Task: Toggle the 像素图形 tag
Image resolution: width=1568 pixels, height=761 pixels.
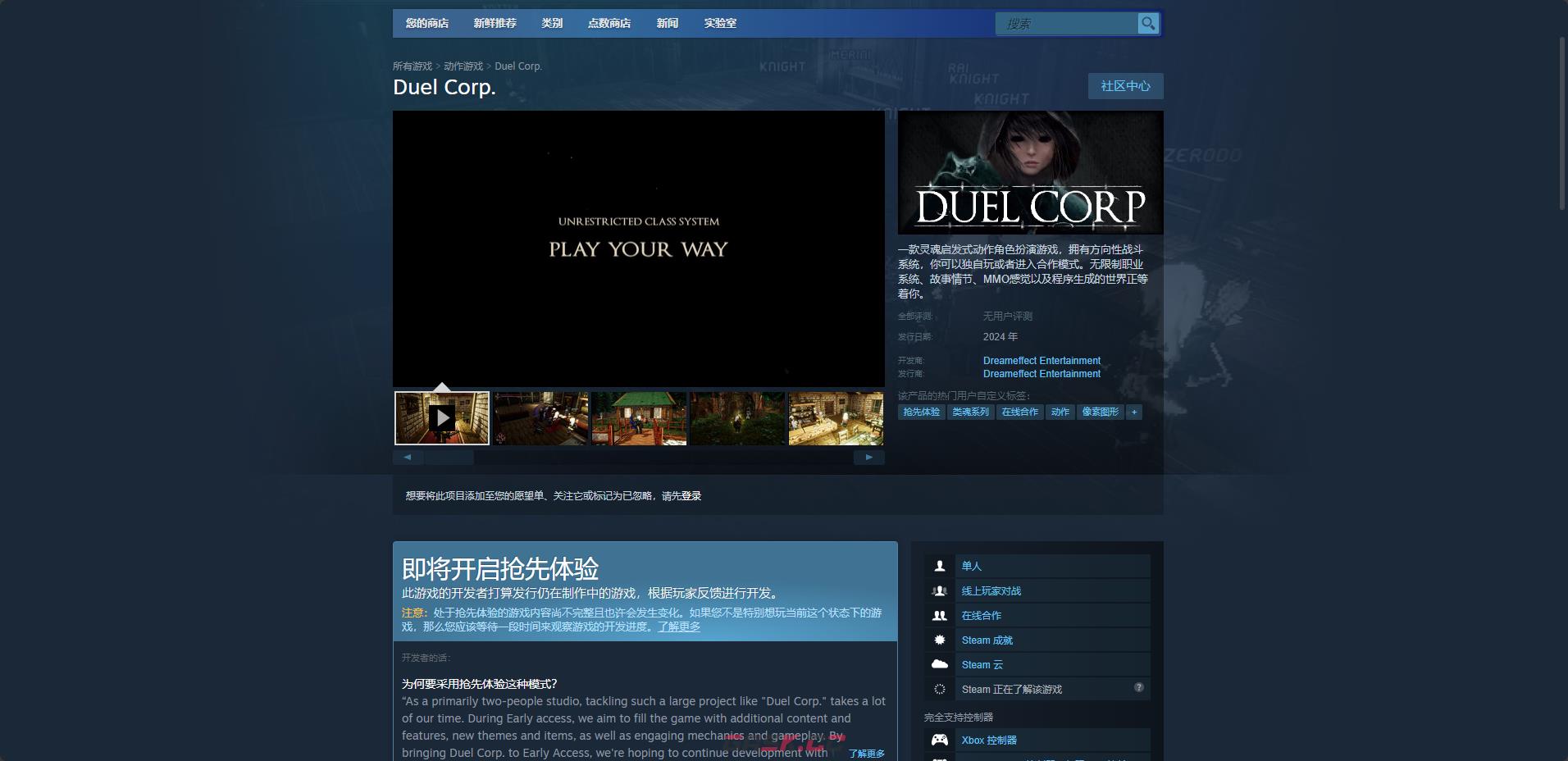Action: (1101, 412)
